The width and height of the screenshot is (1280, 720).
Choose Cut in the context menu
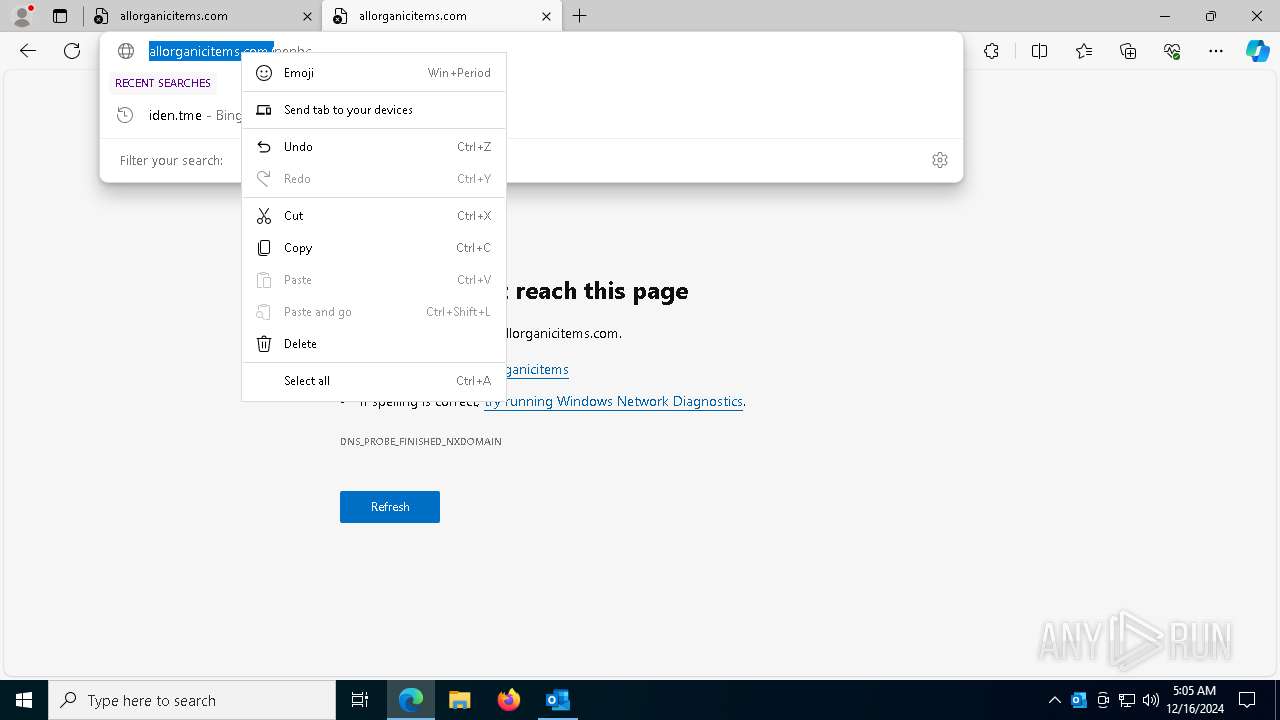pyautogui.click(x=374, y=216)
